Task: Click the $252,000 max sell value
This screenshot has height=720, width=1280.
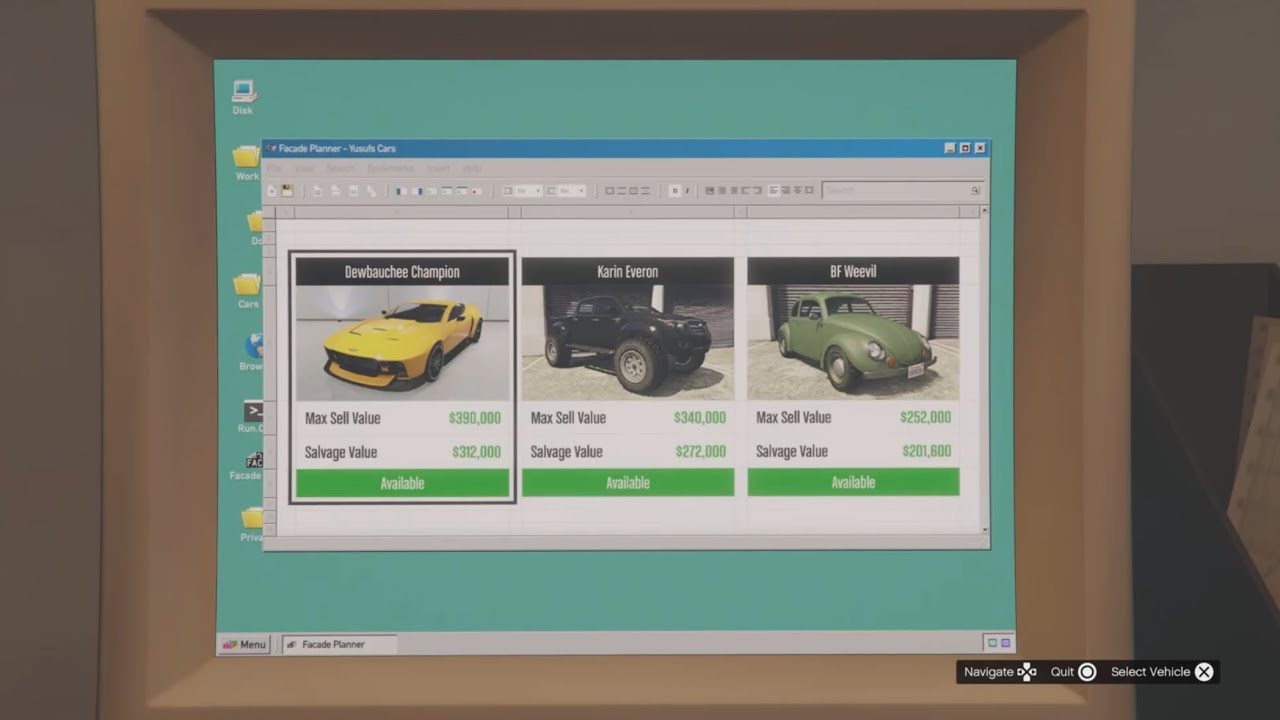Action: pos(925,417)
